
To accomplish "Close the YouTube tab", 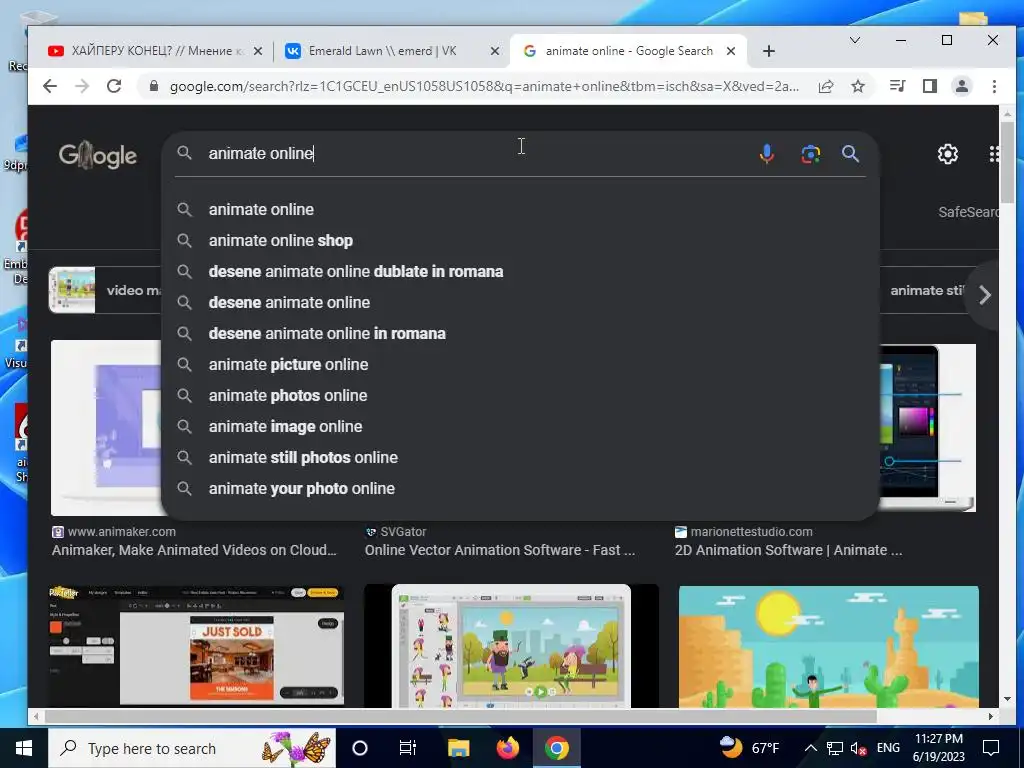I will pos(258,51).
